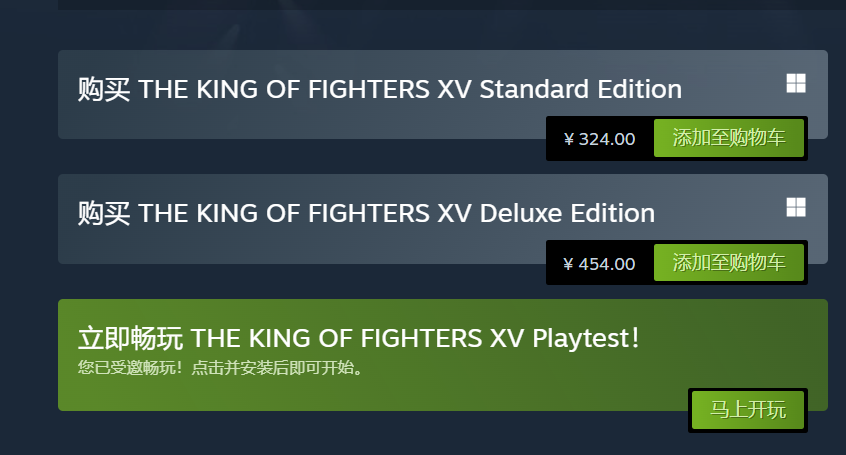The image size is (846, 455).
Task: Add Deluxe Edition to cart beside ¥454.00
Action: pyautogui.click(x=729, y=262)
